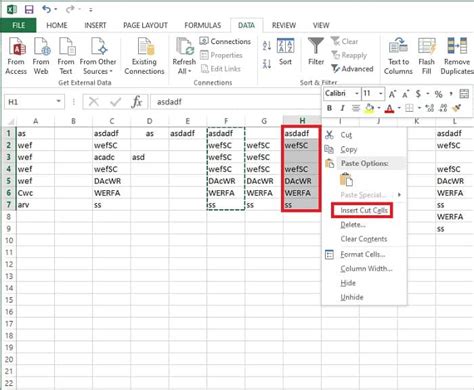474x390 pixels.
Task: Toggle Bold in the mini toolbar
Action: (x=329, y=108)
